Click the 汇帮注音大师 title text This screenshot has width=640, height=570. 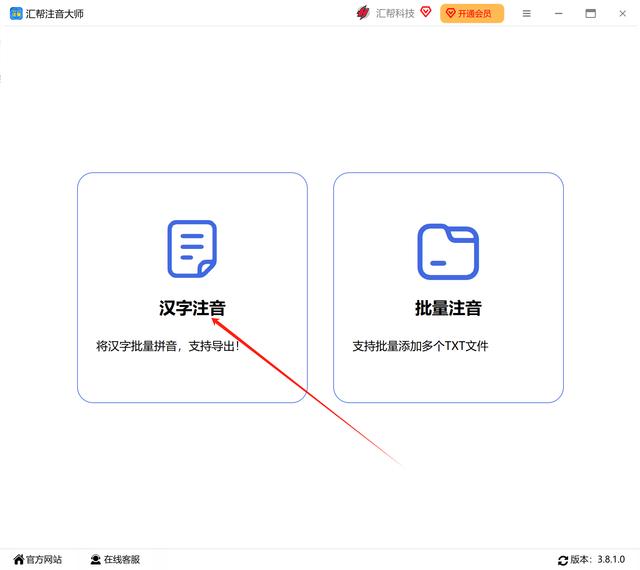click(54, 14)
